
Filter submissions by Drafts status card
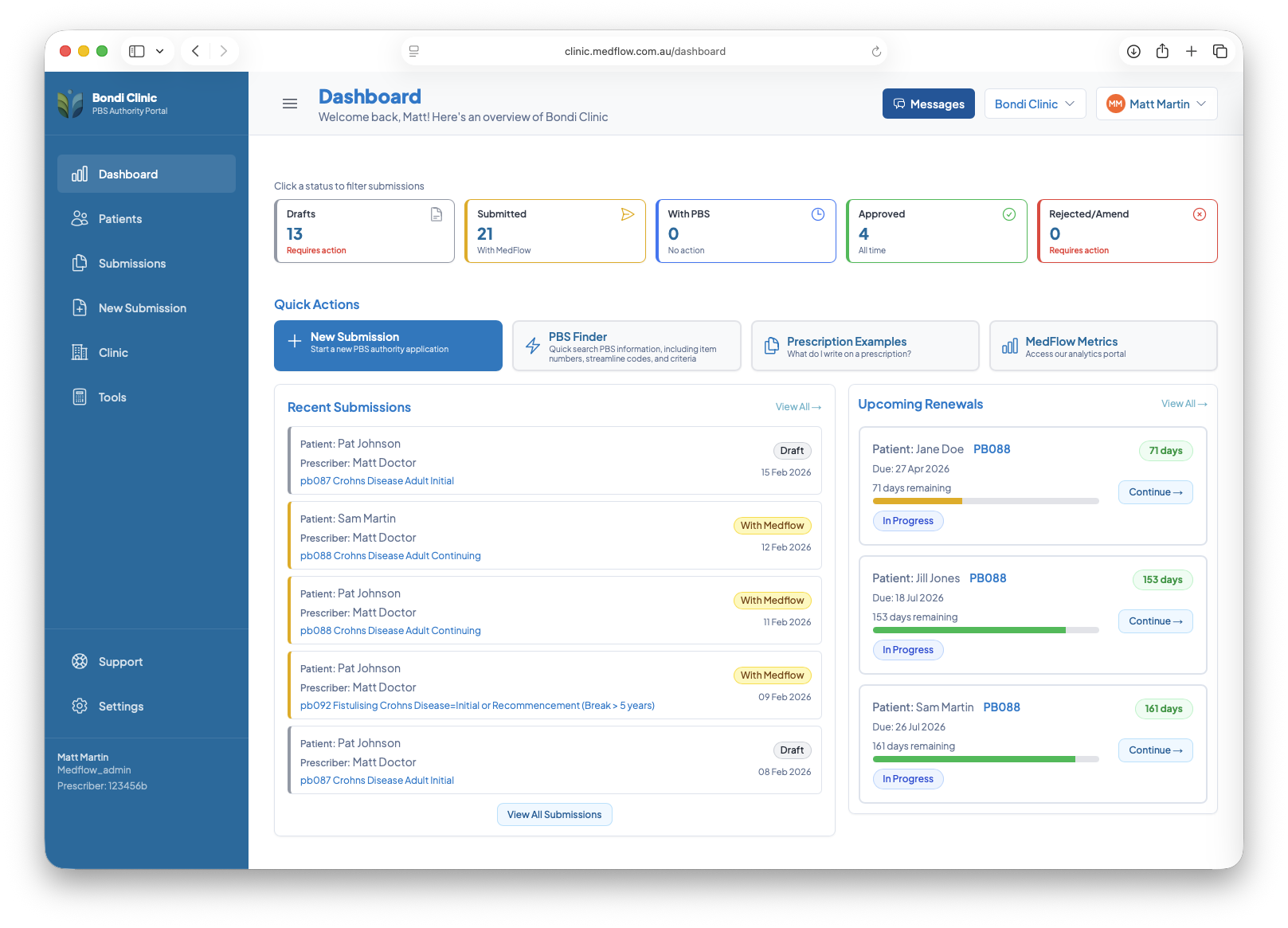364,231
